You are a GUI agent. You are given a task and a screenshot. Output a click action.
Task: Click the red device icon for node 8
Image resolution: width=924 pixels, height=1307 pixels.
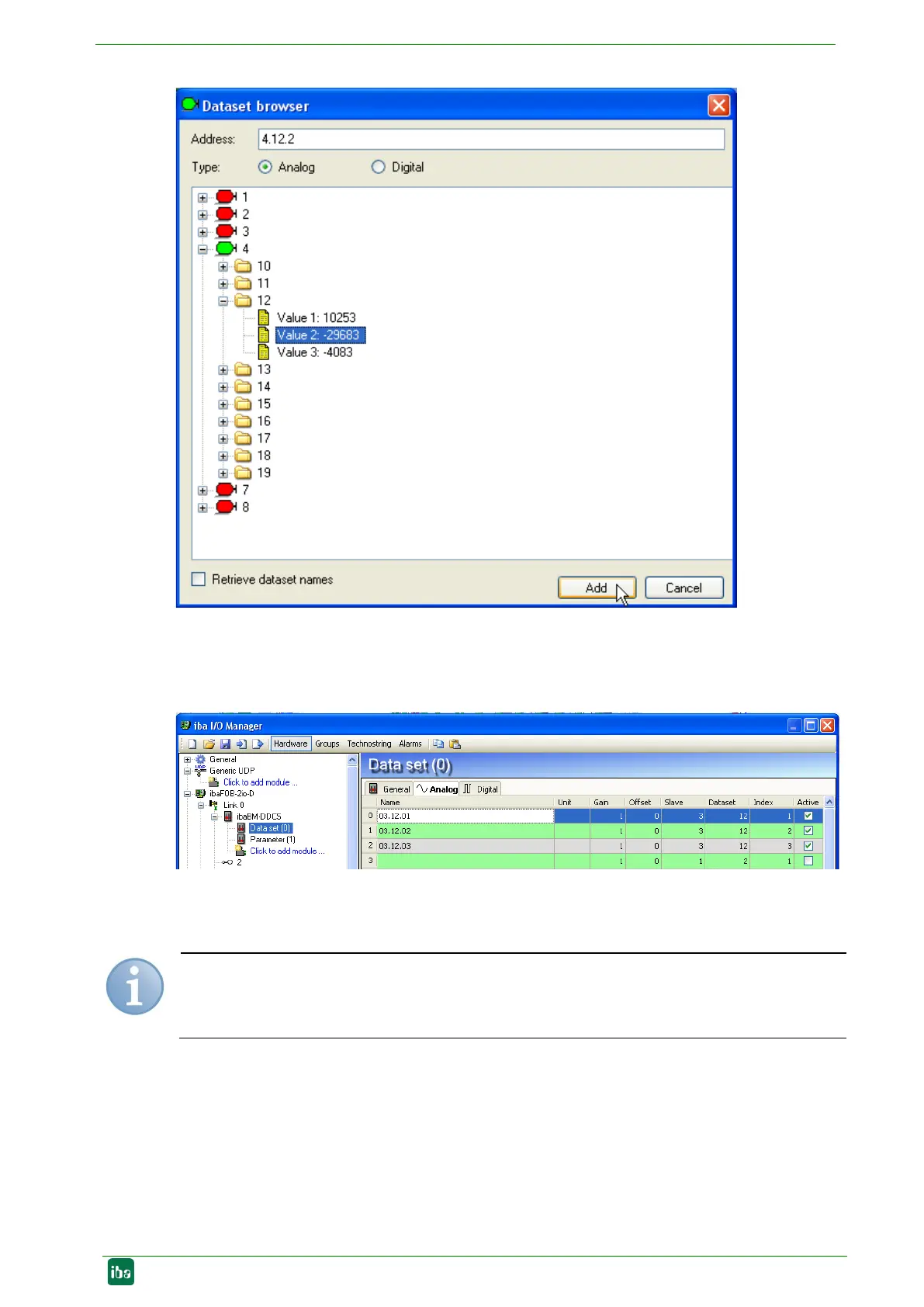226,507
